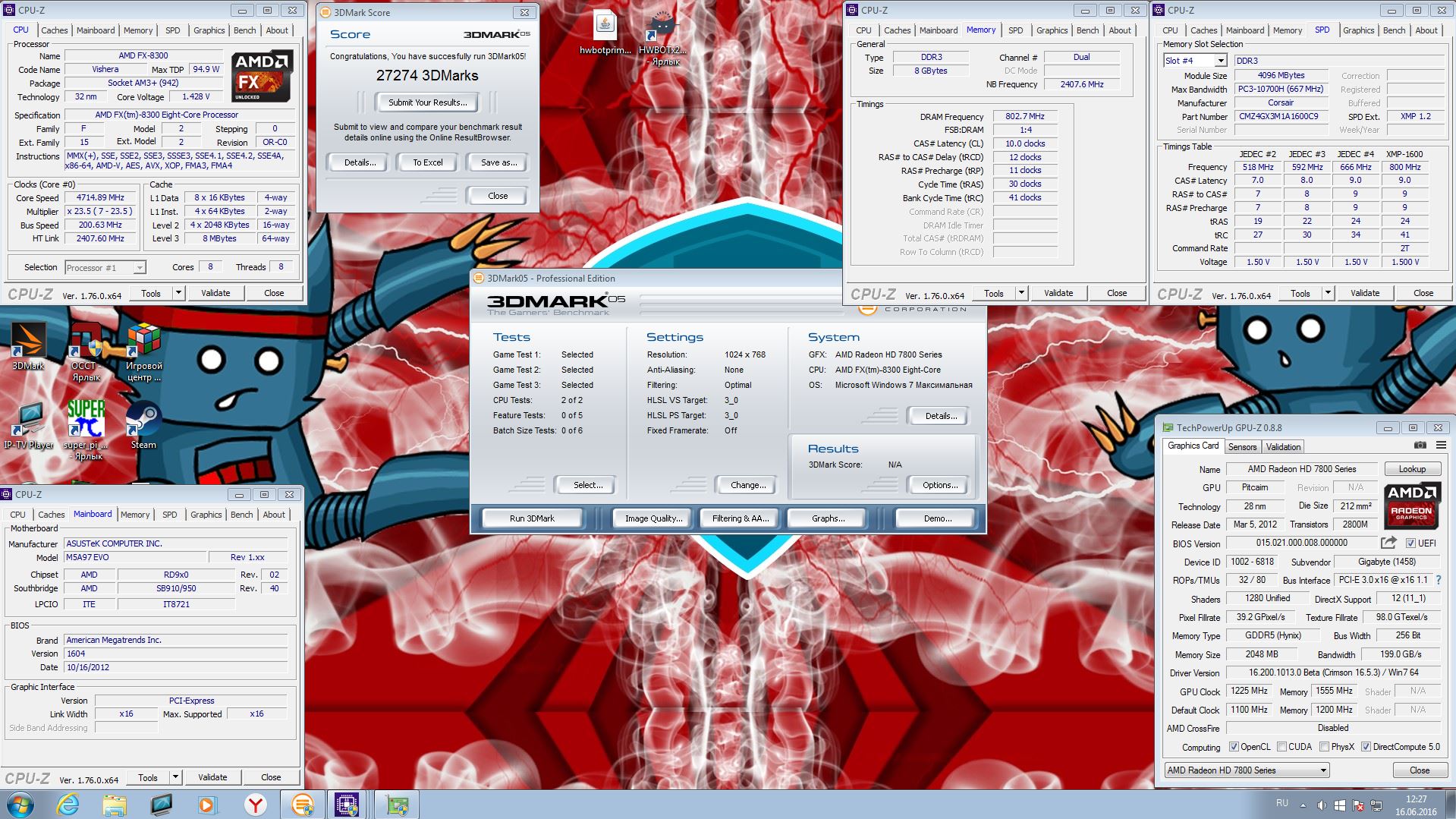
Task: Toggle the CUDA checkbox in GPU-Z
Action: click(1281, 747)
